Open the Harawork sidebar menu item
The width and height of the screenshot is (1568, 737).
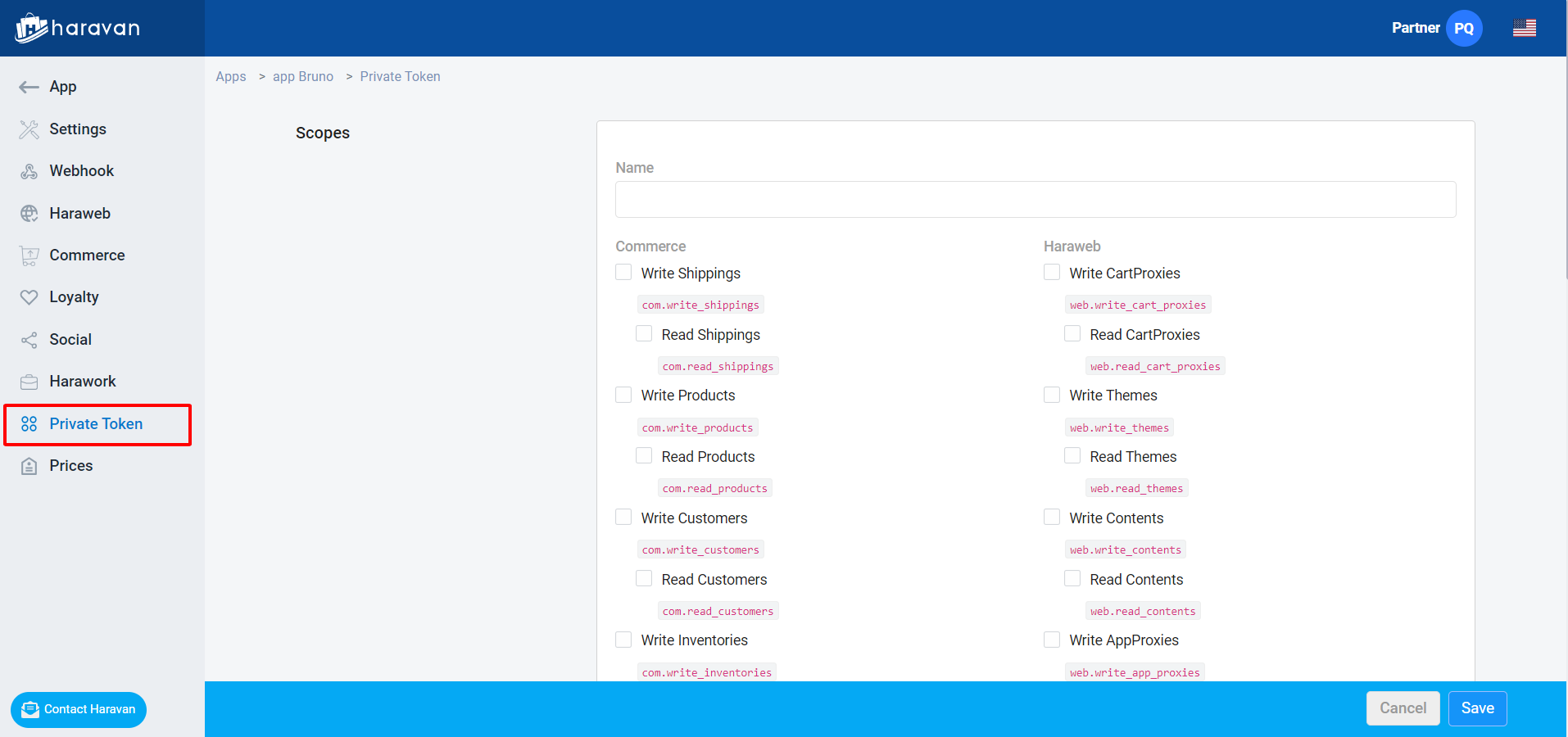click(82, 382)
